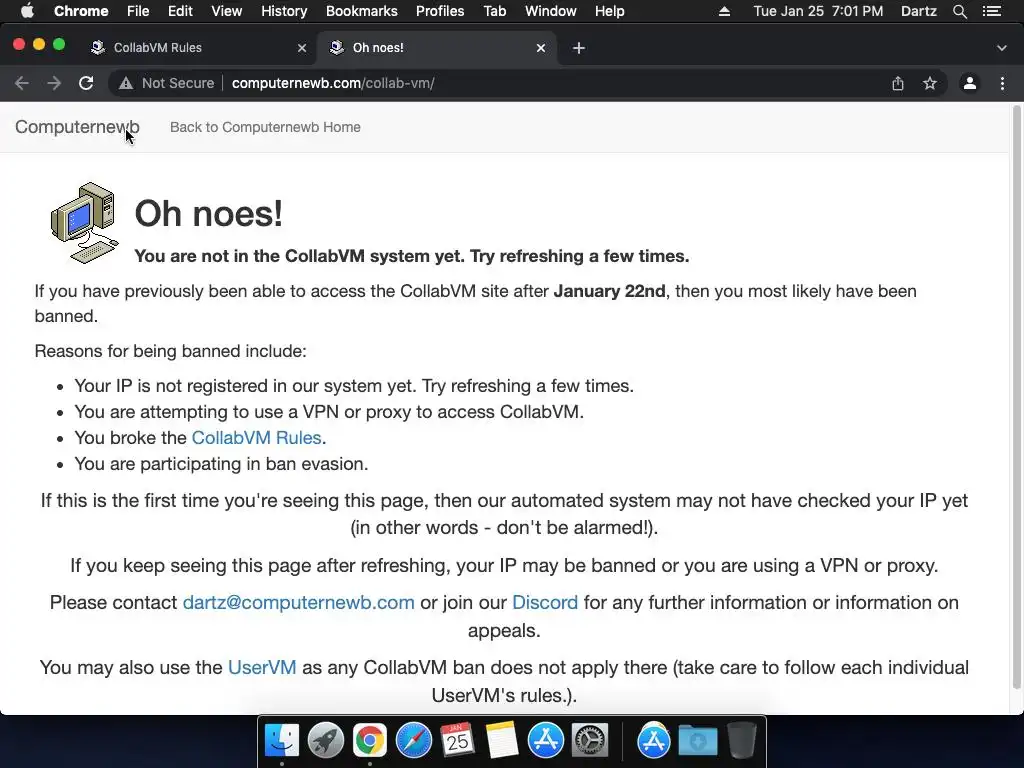
Task: Open Control Center icon in menu bar
Action: 992,11
